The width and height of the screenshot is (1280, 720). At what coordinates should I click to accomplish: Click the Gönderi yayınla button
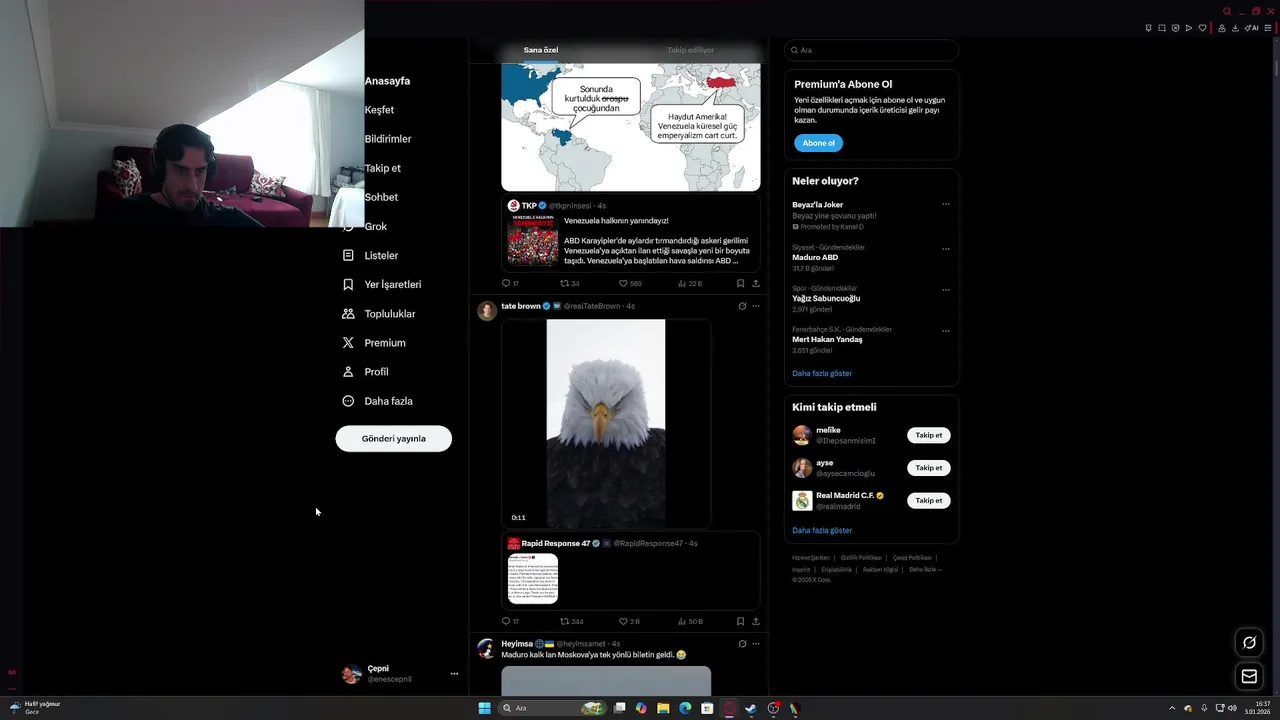coord(394,438)
